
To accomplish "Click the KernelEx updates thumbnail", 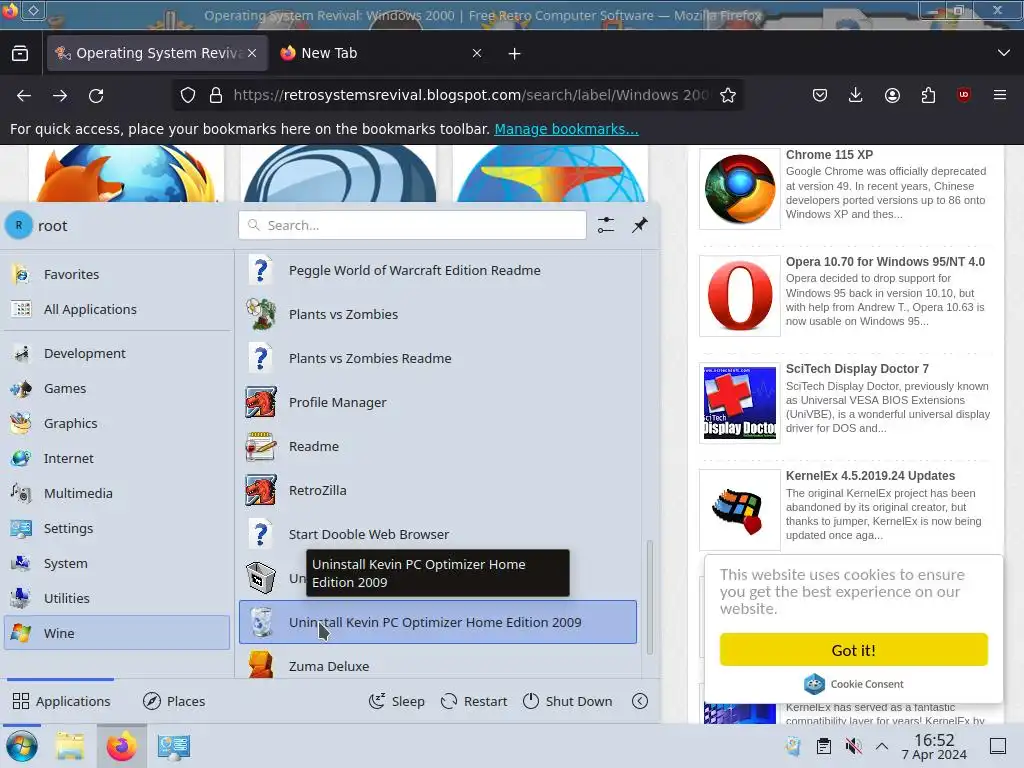I will click(x=740, y=510).
